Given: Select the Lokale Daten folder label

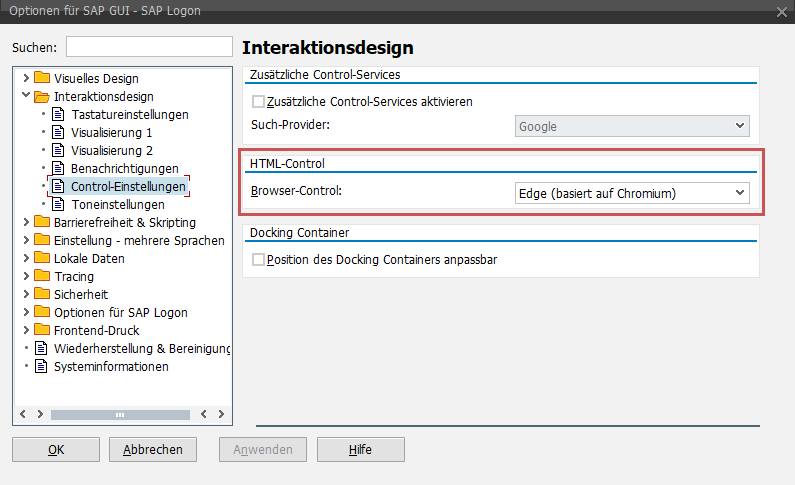Looking at the screenshot, I should (x=89, y=258).
